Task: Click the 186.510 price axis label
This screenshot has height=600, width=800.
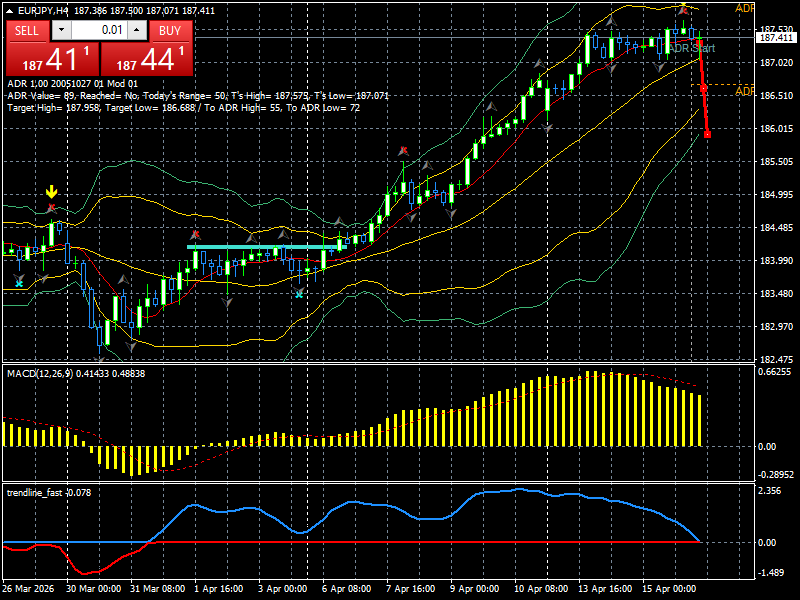Action: click(x=777, y=96)
